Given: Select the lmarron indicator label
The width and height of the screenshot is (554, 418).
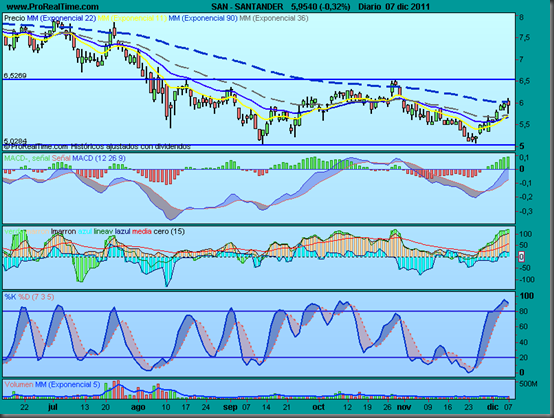Looking at the screenshot, I should click(x=63, y=231).
